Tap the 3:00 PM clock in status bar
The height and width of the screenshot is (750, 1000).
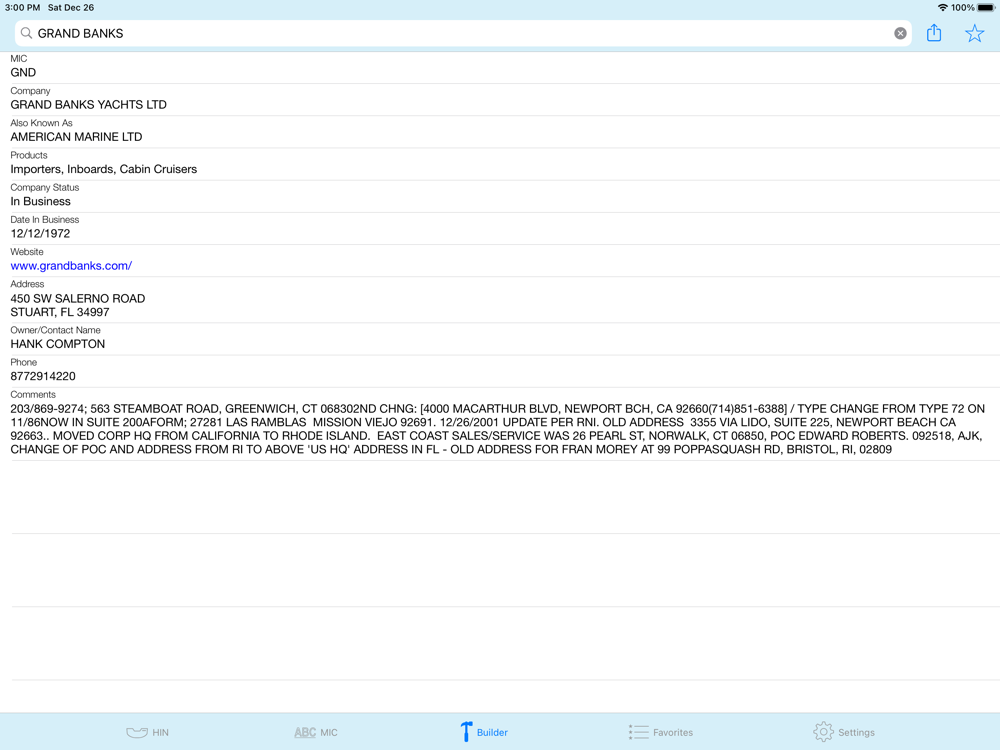22,8
